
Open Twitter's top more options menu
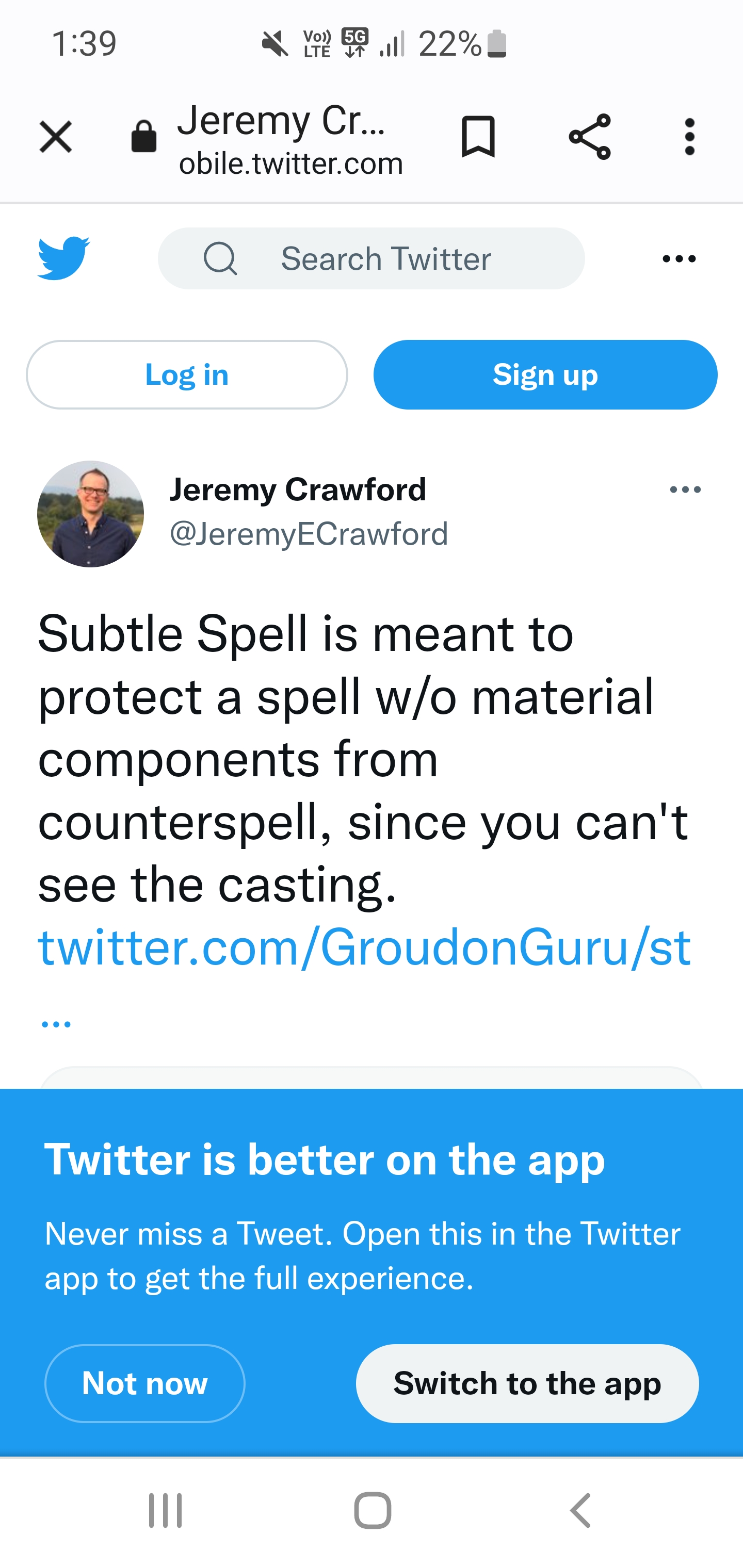pos(679,259)
